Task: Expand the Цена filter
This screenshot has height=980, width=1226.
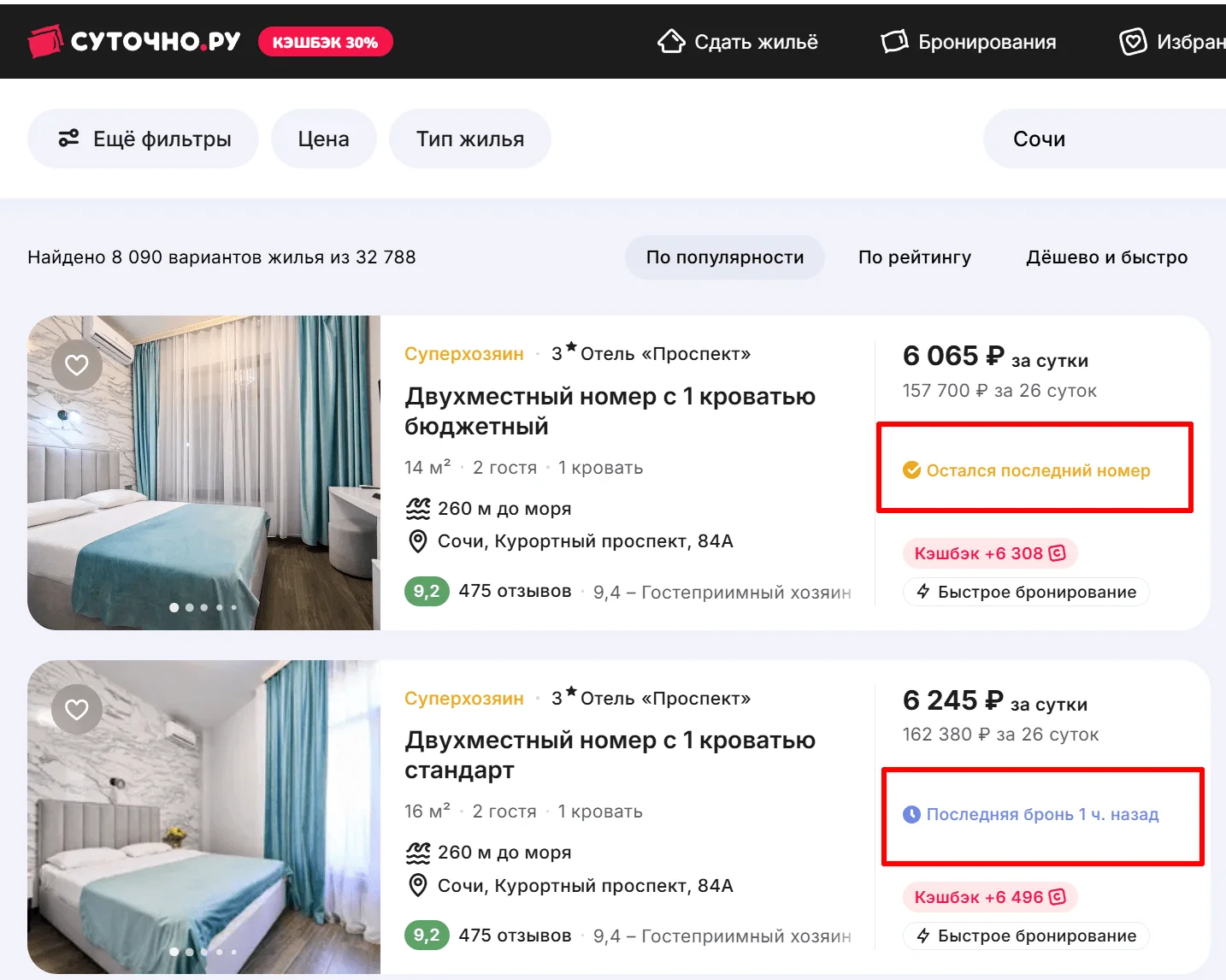Action: [x=323, y=139]
